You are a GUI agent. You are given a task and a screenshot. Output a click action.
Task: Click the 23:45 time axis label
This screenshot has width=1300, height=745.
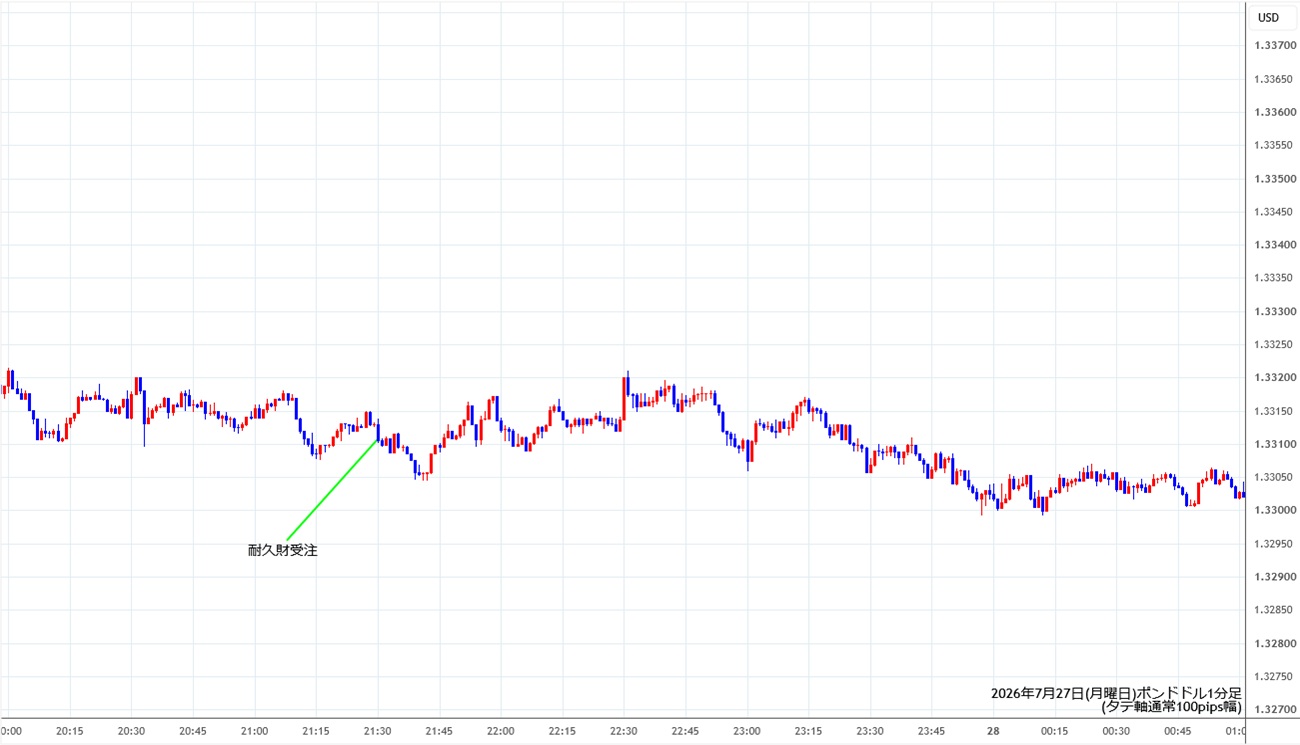(931, 731)
